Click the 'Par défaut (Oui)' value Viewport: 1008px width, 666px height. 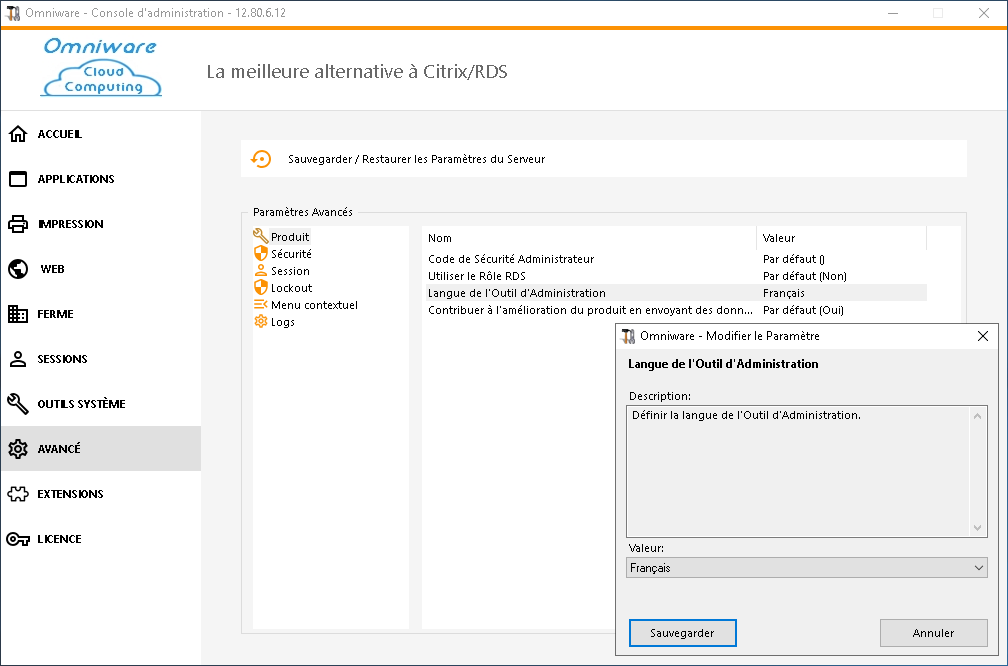[x=804, y=310]
